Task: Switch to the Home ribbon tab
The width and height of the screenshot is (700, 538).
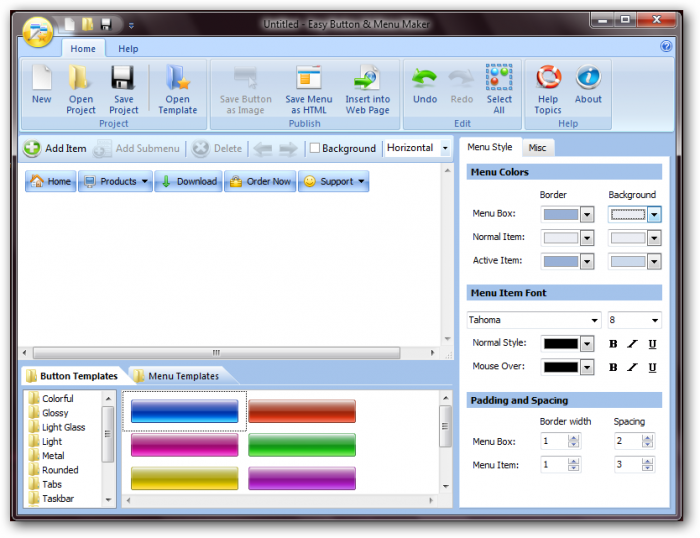Action: point(83,49)
